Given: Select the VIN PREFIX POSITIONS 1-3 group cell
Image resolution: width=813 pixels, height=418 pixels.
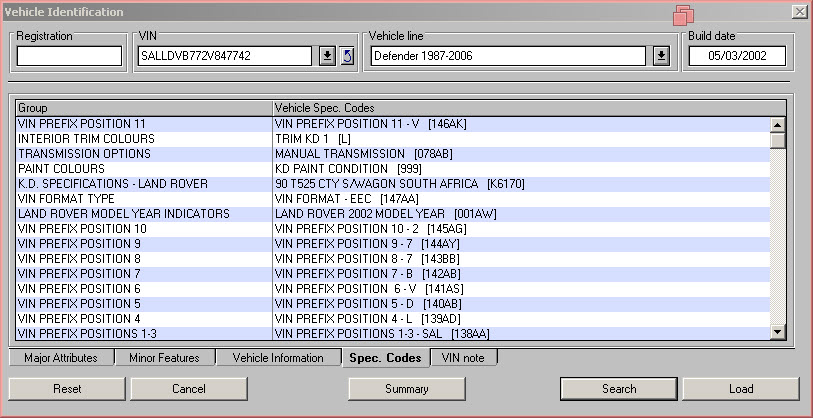Looking at the screenshot, I should [144, 333].
